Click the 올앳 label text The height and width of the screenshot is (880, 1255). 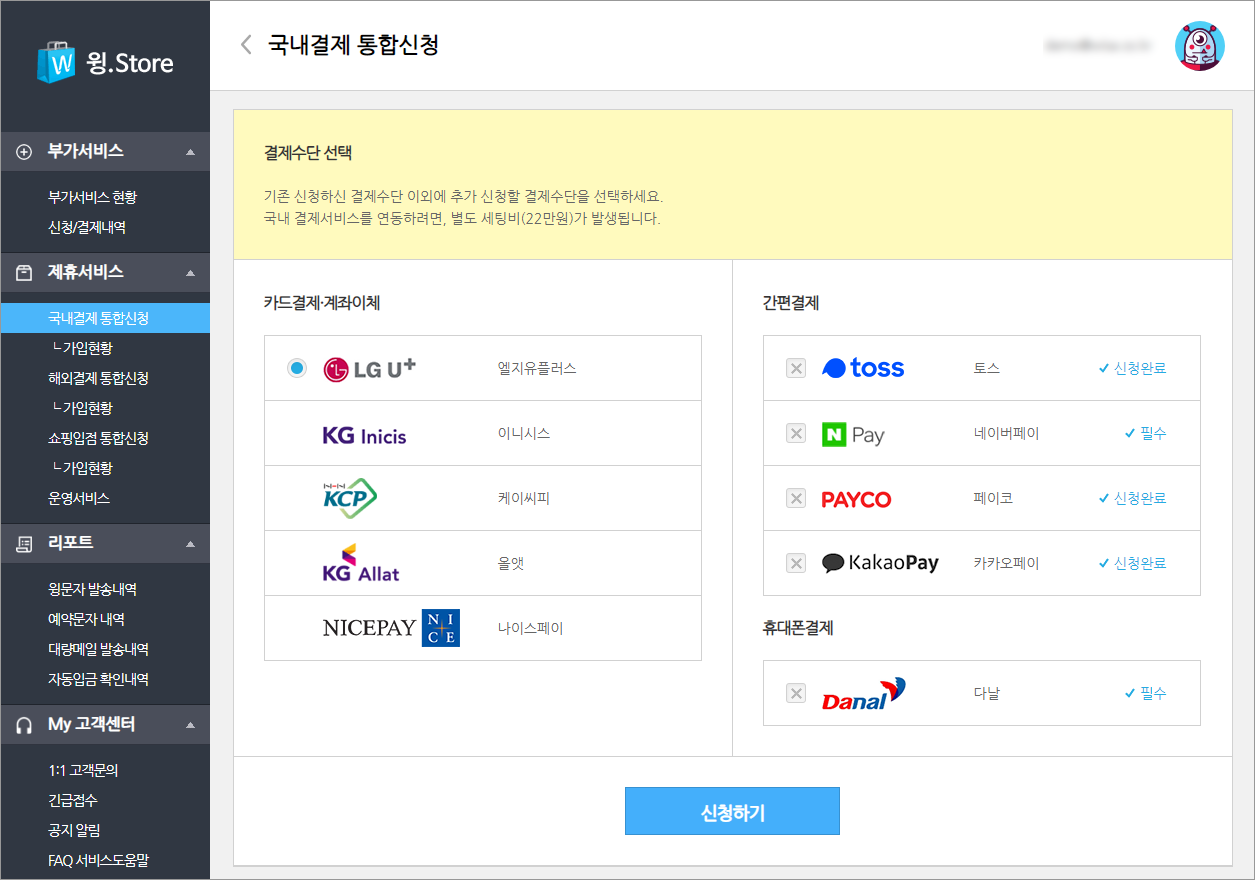click(511, 563)
